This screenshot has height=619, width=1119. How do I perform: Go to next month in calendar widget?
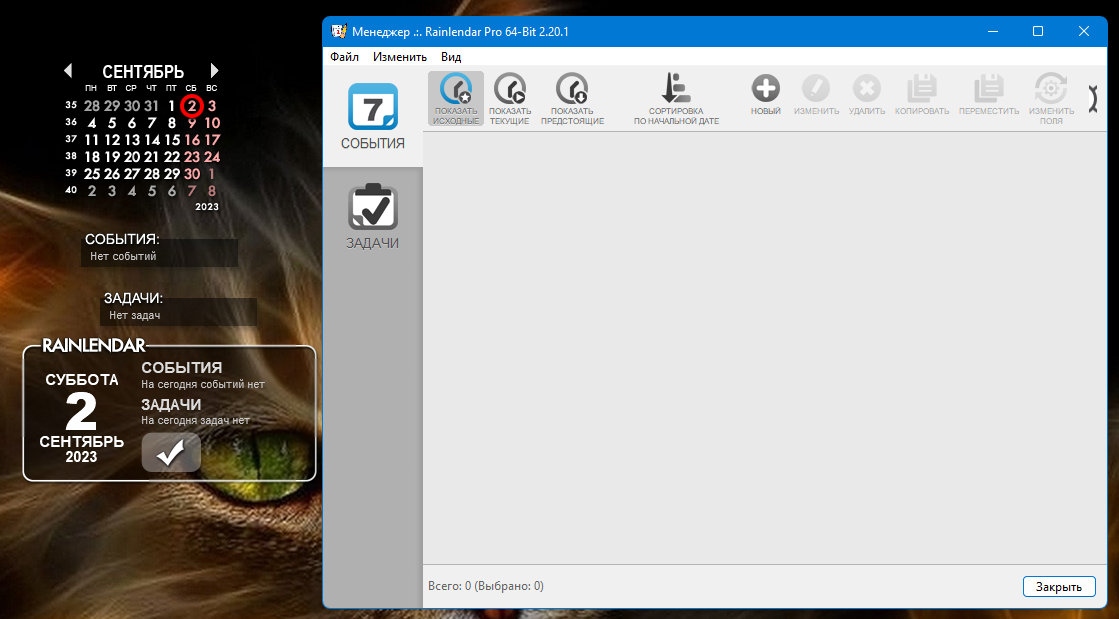[214, 71]
